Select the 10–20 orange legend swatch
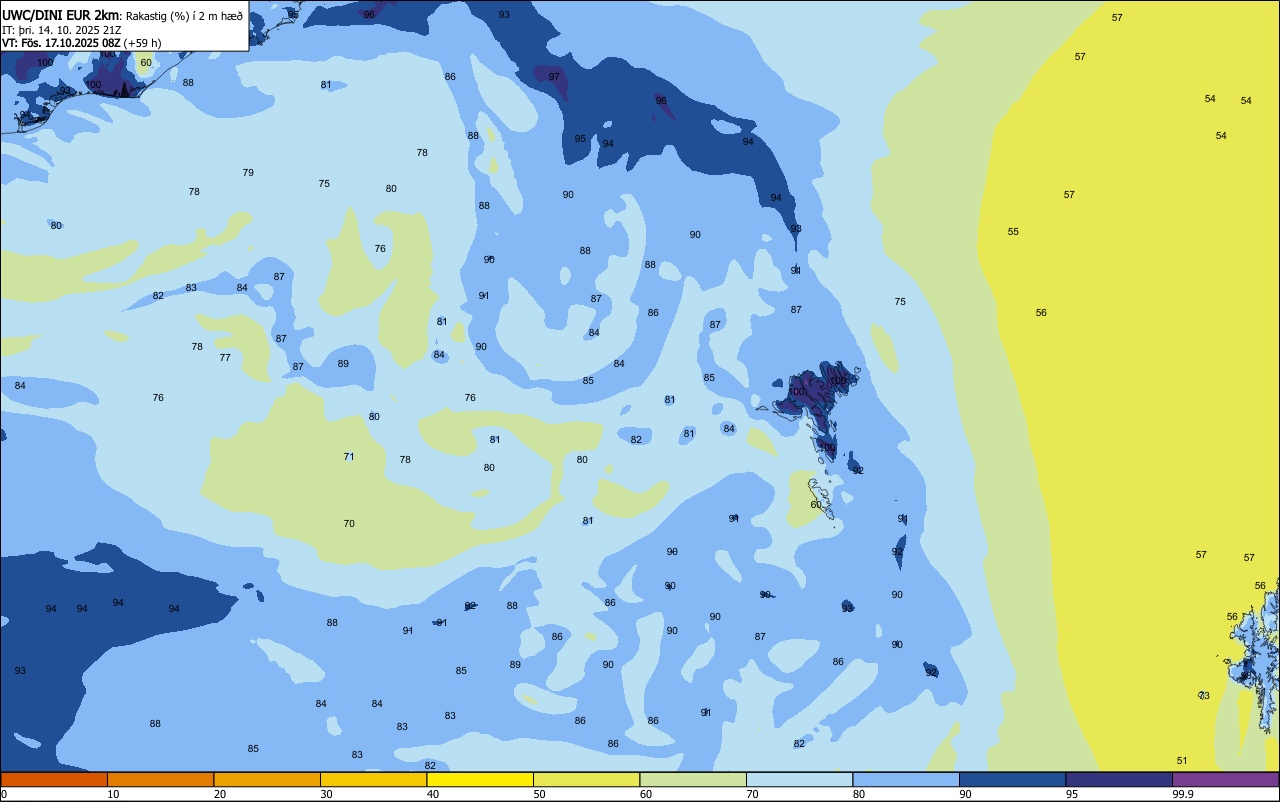The image size is (1280, 802). pyautogui.click(x=160, y=779)
